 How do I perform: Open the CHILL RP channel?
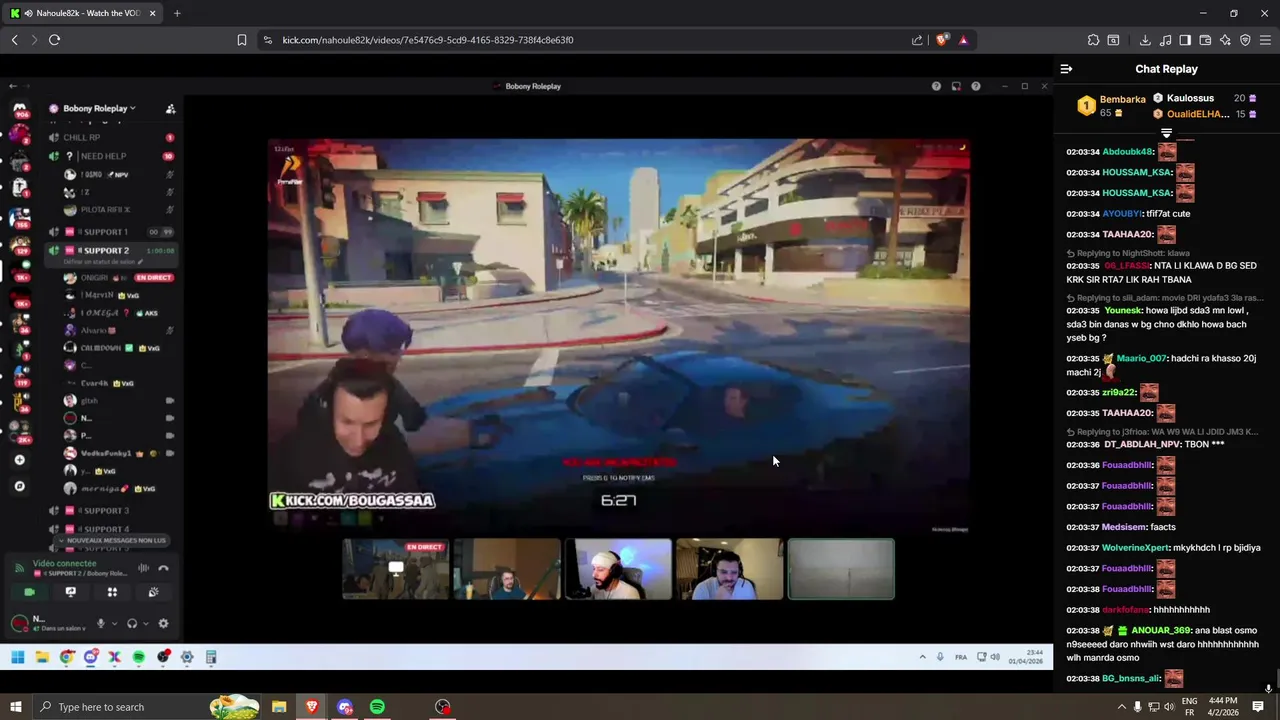coord(82,137)
